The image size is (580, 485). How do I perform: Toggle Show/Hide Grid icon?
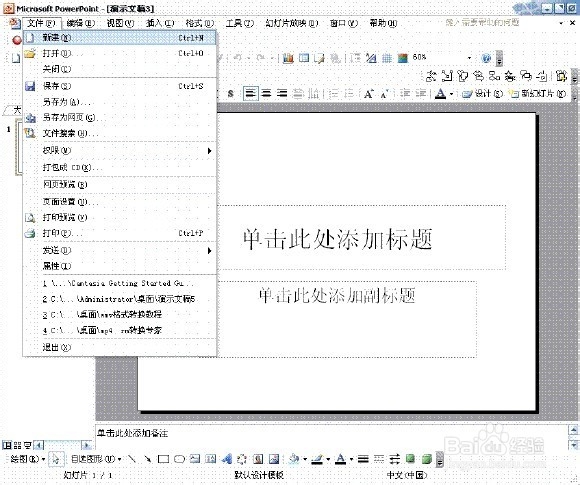coord(387,58)
